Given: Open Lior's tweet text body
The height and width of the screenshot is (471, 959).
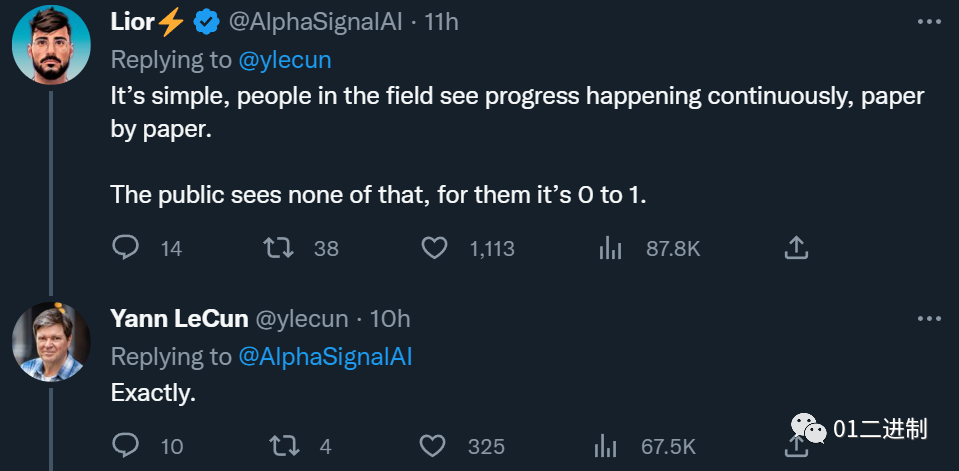Looking at the screenshot, I should [x=517, y=146].
